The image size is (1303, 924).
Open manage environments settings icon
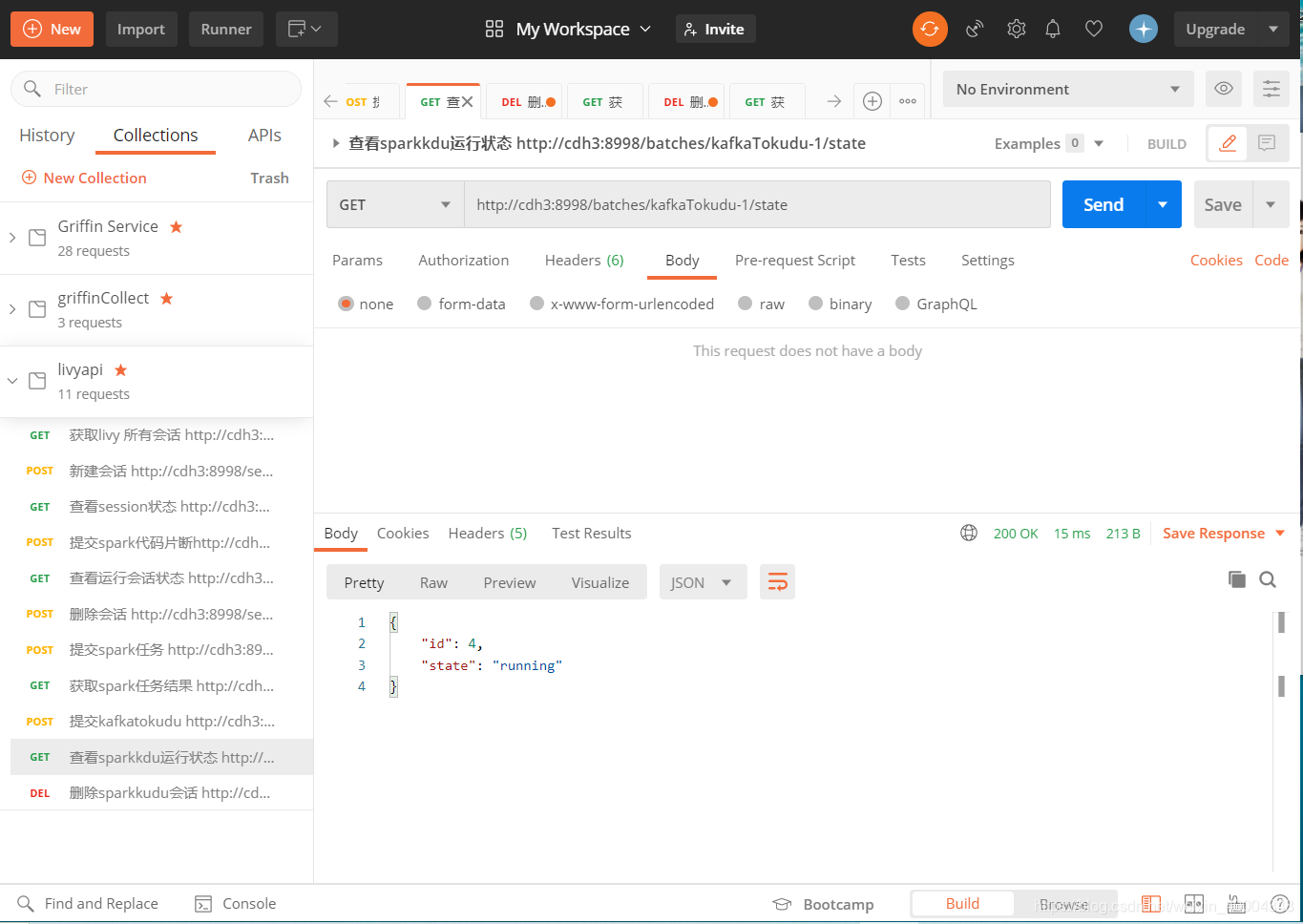[1271, 89]
